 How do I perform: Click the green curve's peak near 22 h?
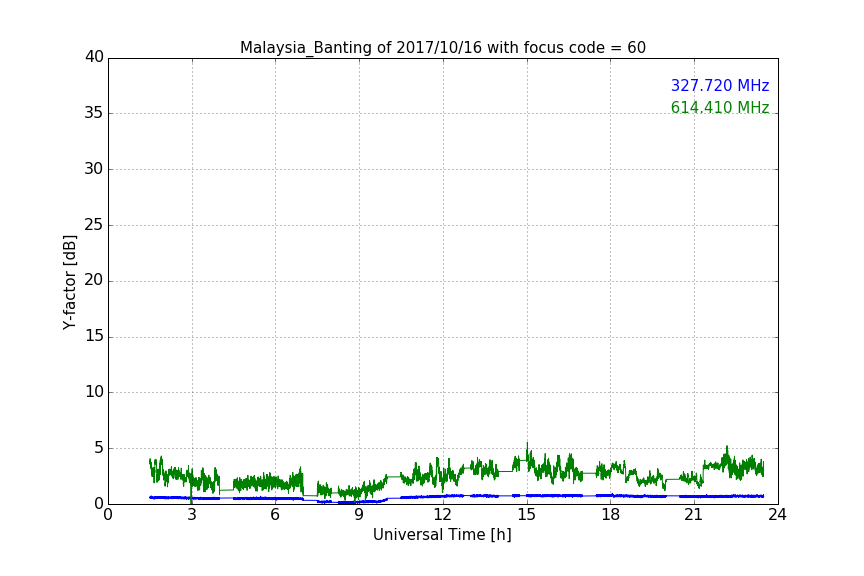727,446
